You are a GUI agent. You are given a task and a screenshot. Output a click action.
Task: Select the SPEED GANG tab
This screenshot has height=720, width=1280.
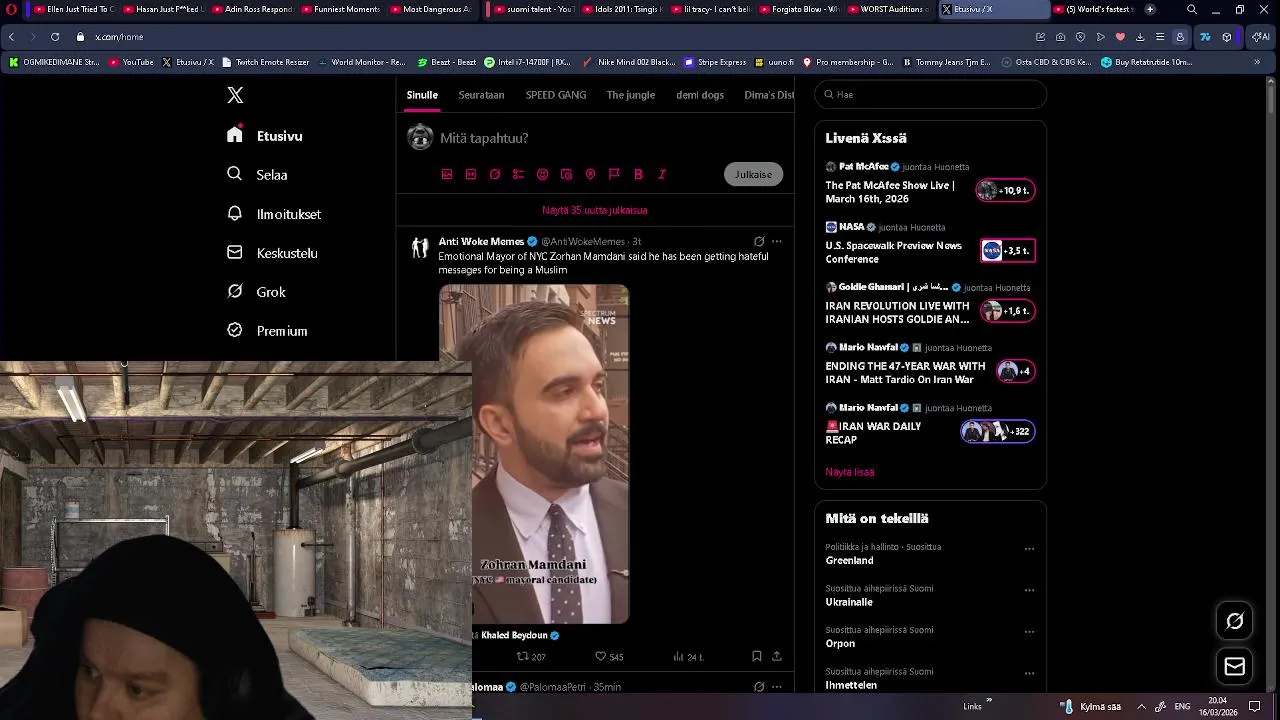[x=556, y=95]
